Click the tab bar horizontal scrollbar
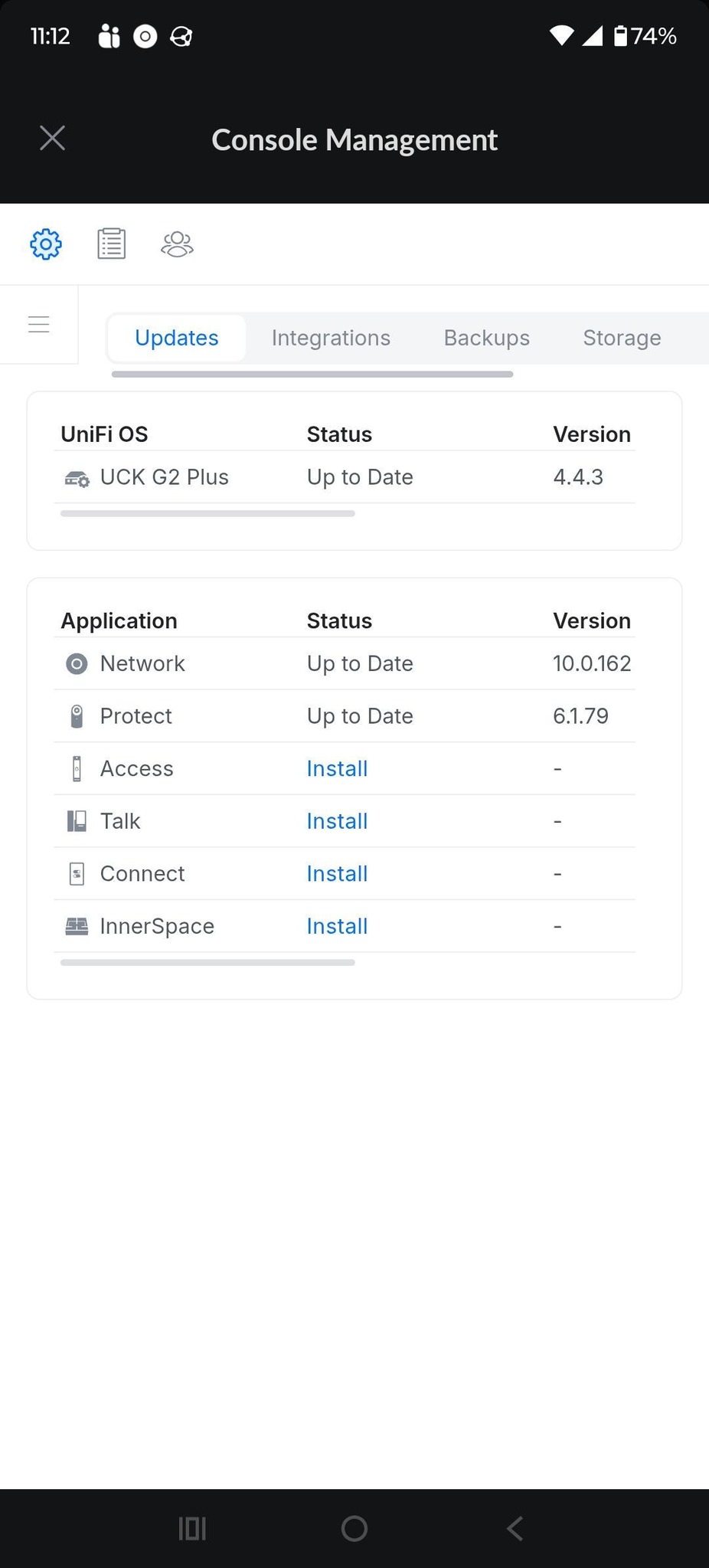Image resolution: width=709 pixels, height=1568 pixels. (312, 375)
